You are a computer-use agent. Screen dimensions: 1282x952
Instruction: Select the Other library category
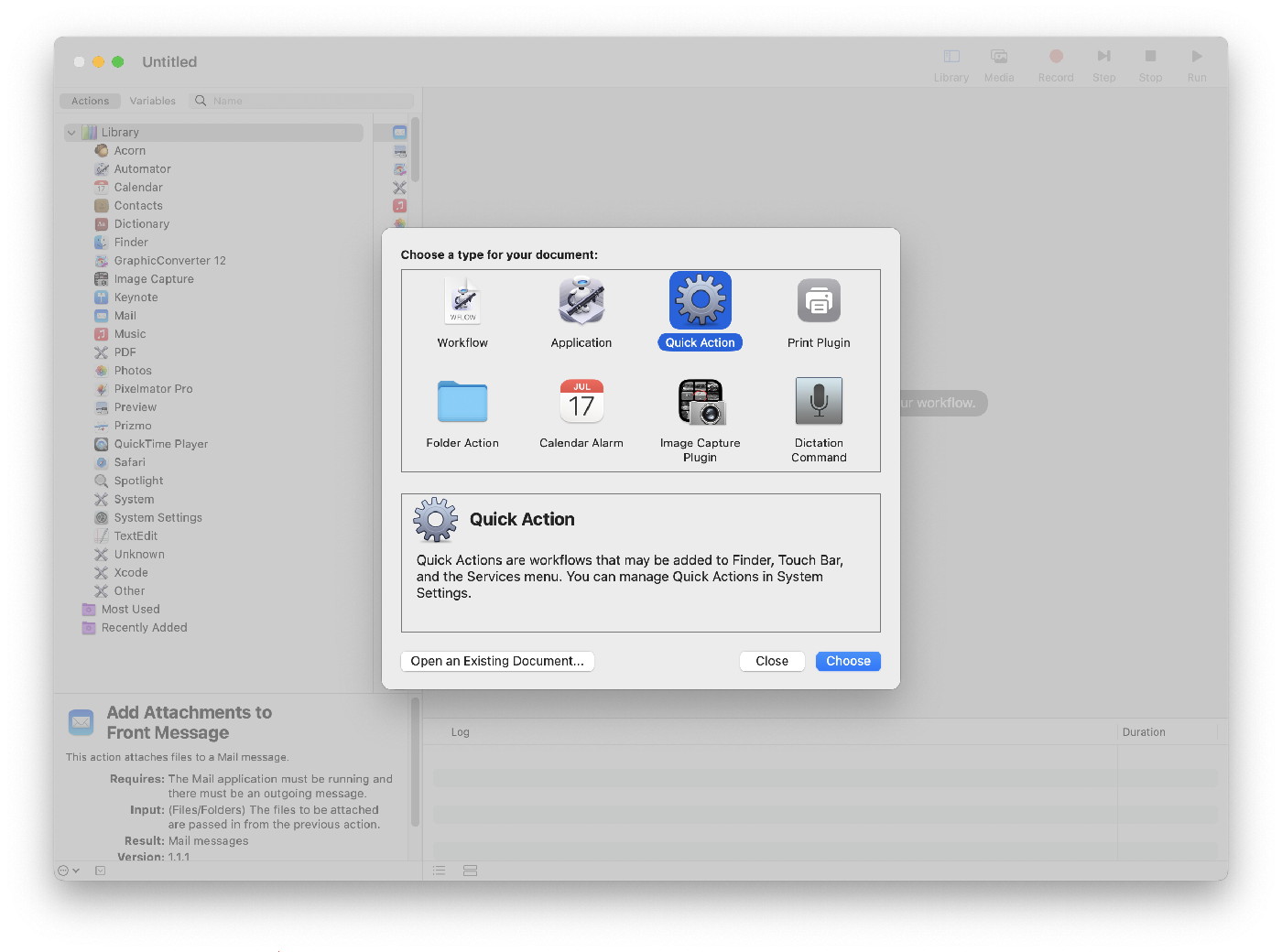pos(129,591)
